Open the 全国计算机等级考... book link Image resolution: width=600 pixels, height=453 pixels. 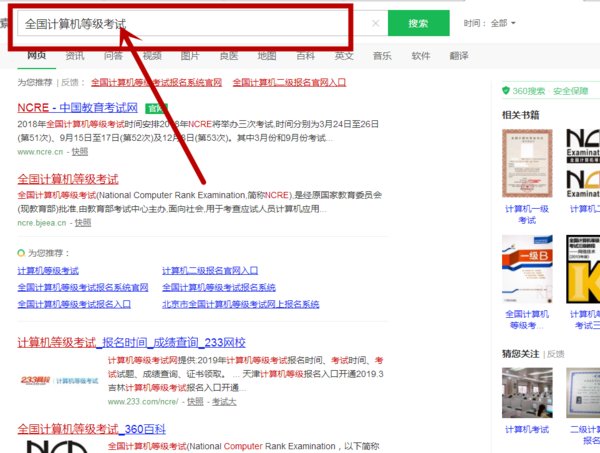(x=527, y=320)
